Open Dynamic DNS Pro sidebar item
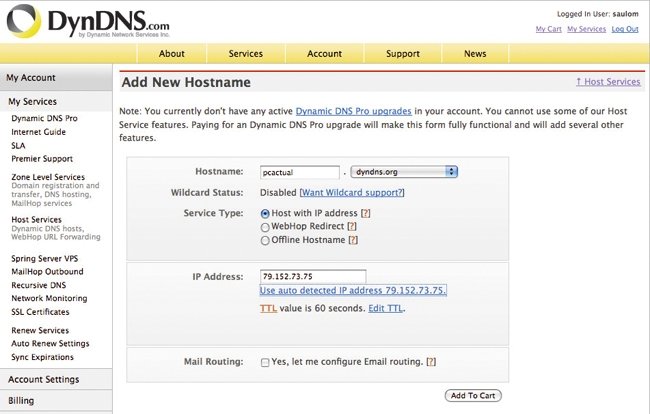The image size is (650, 414). pyautogui.click(x=44, y=118)
